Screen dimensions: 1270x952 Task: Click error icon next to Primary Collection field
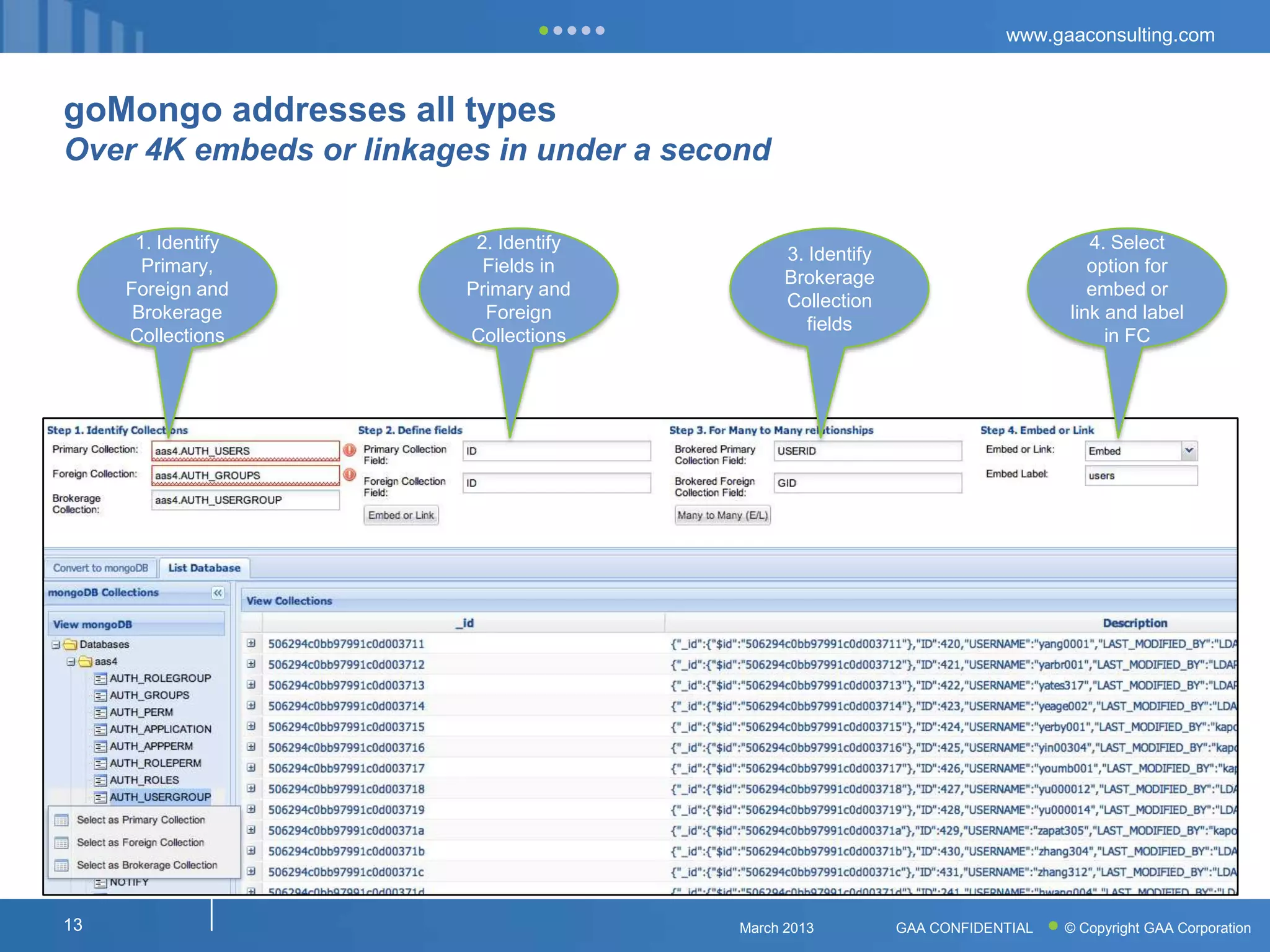coord(350,450)
